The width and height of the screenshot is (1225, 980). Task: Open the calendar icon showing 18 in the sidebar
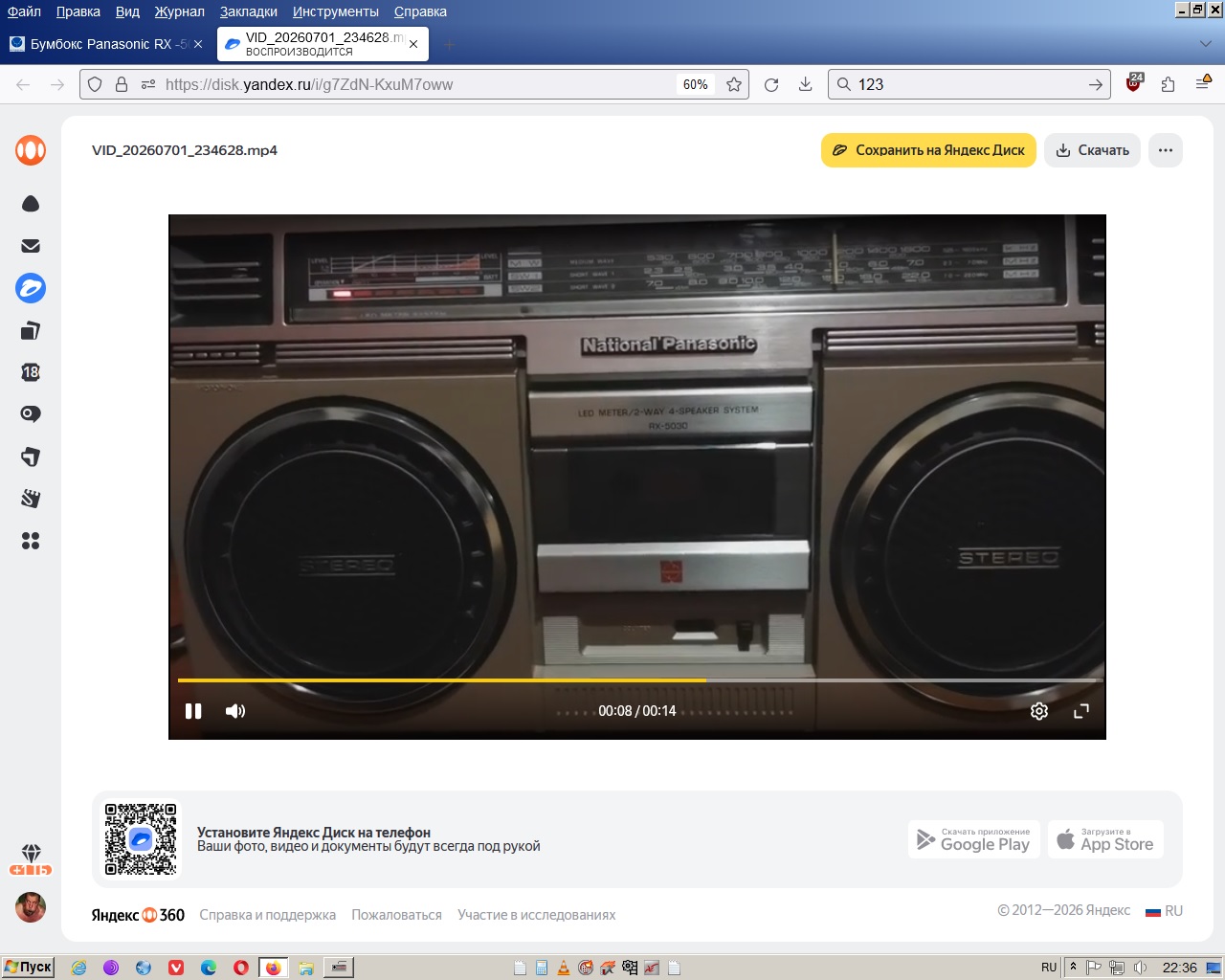coord(31,372)
